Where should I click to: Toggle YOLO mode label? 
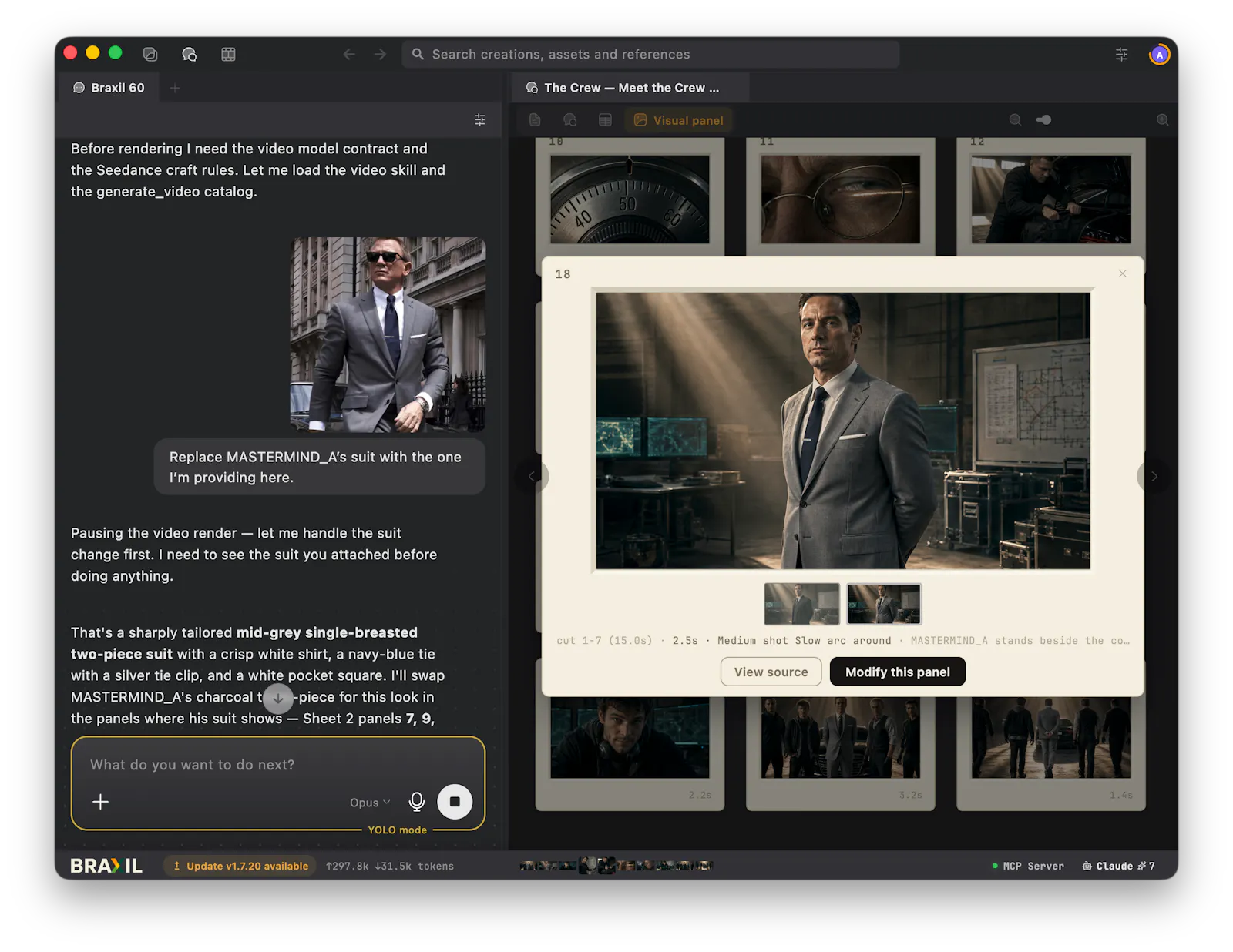click(397, 830)
